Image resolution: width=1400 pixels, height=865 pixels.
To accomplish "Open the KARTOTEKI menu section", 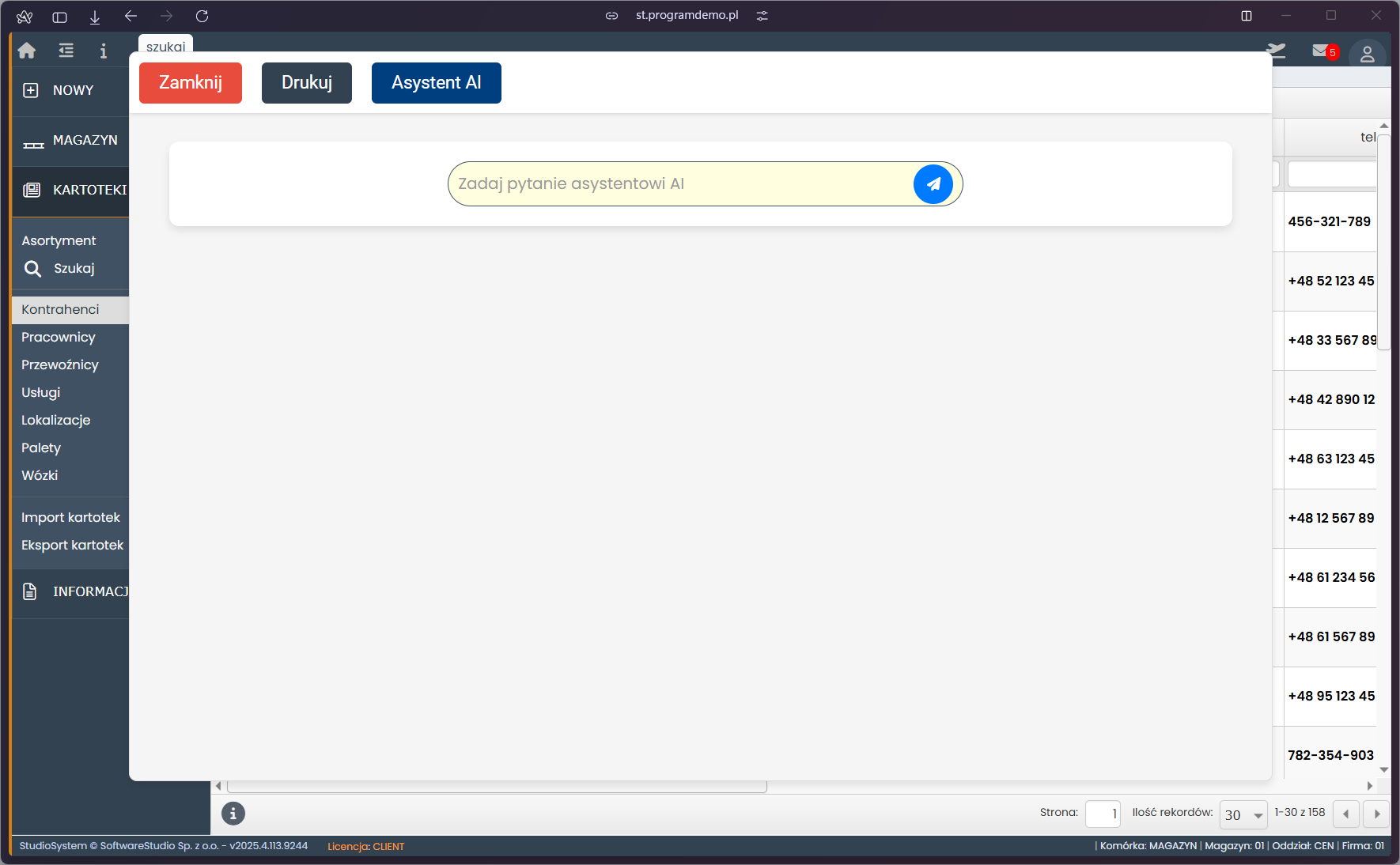I will click(89, 190).
